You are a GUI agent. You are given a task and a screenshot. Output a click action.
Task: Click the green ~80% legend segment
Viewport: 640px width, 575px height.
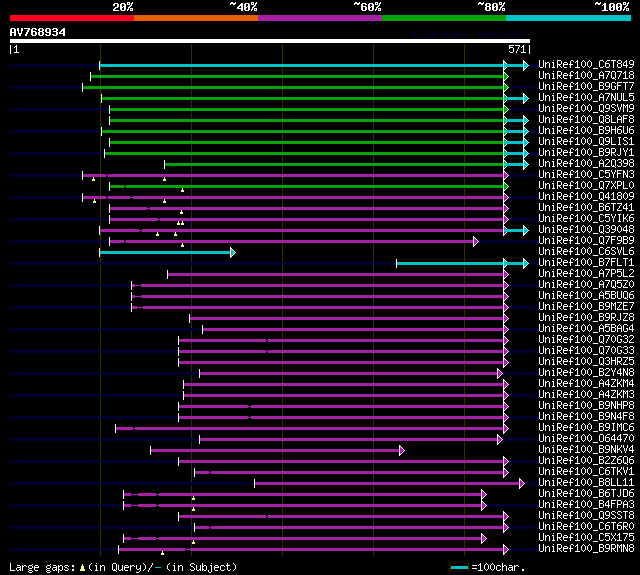pos(444,18)
